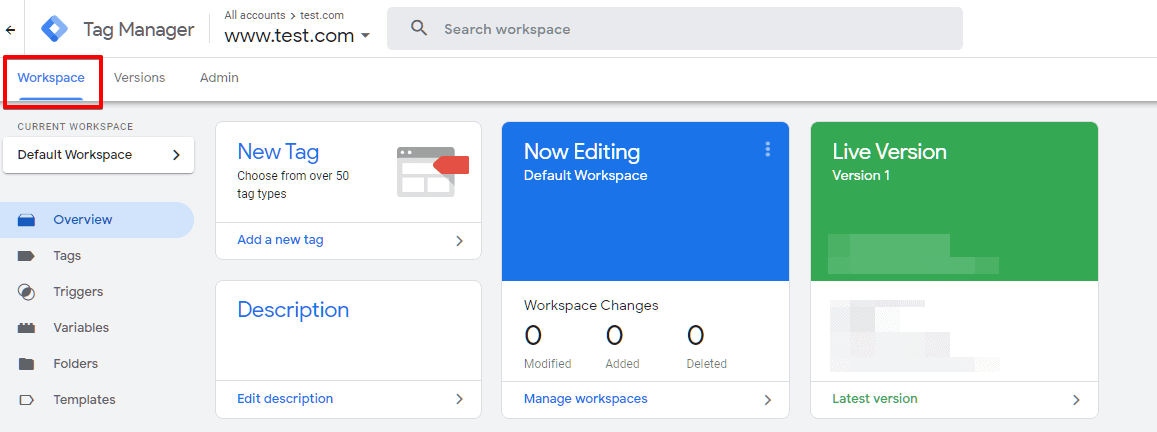Click the Tag Manager title text
The width and height of the screenshot is (1157, 432).
(x=139, y=30)
